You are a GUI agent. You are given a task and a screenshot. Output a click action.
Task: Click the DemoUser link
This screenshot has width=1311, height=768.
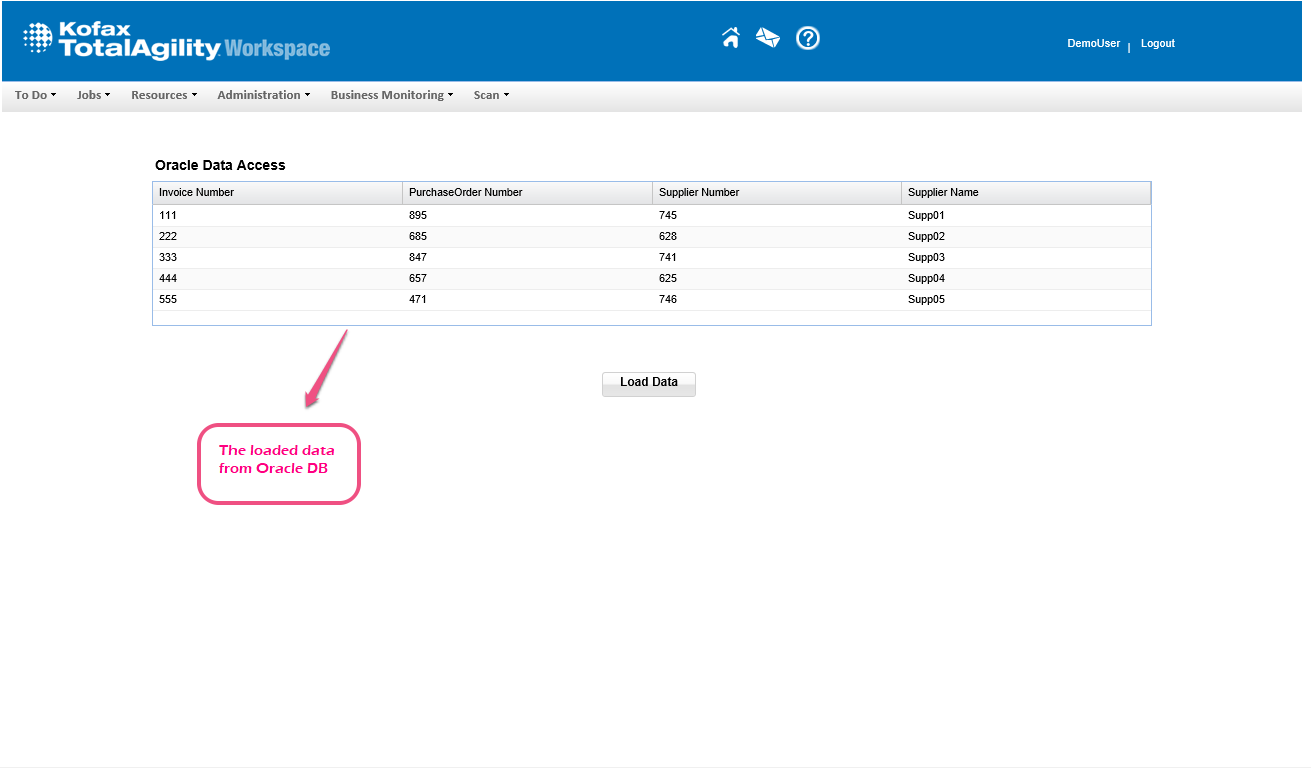1093,44
